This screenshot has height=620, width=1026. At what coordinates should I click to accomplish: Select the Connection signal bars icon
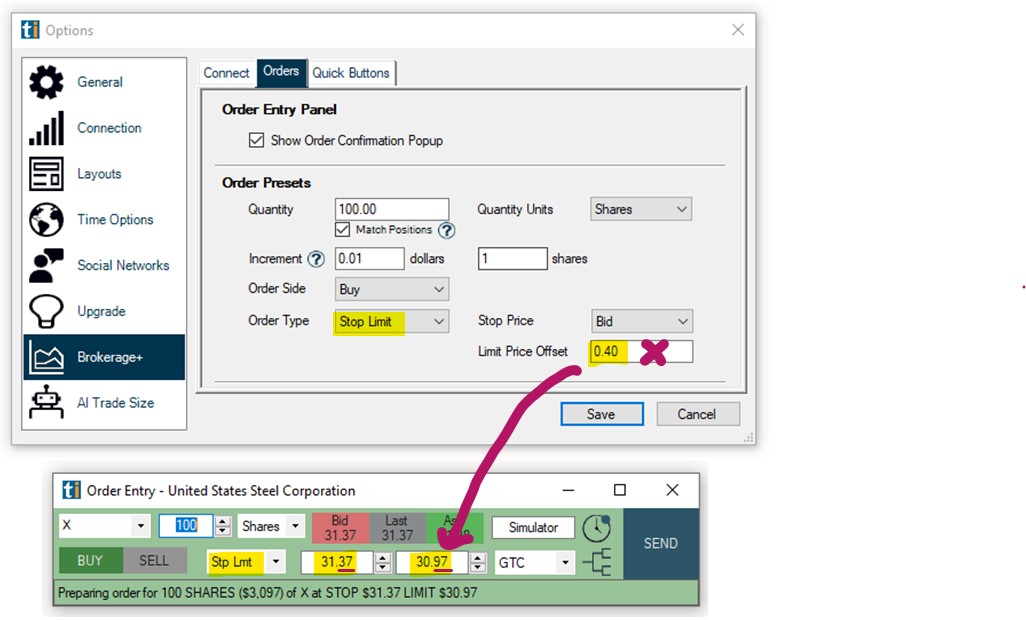[x=46, y=129]
